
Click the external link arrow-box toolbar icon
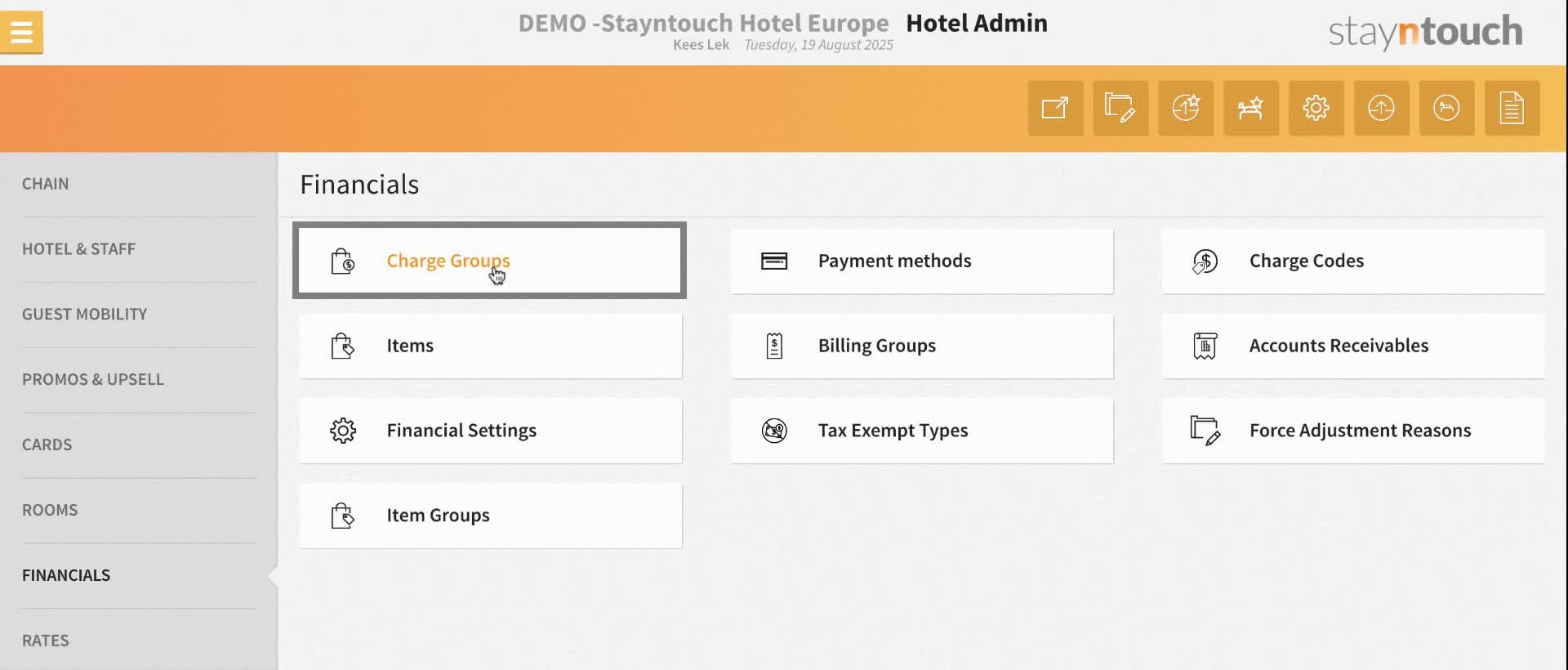point(1055,108)
